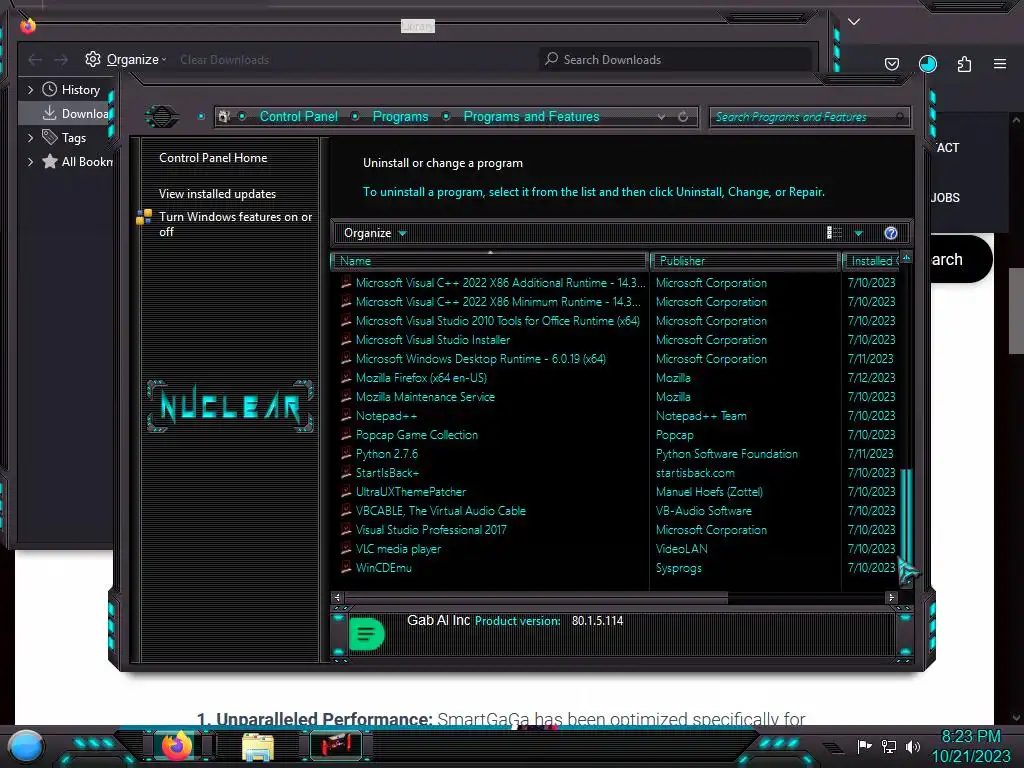Select Popcap Game Collection entry
Image resolution: width=1024 pixels, height=768 pixels.
pyautogui.click(x=416, y=435)
